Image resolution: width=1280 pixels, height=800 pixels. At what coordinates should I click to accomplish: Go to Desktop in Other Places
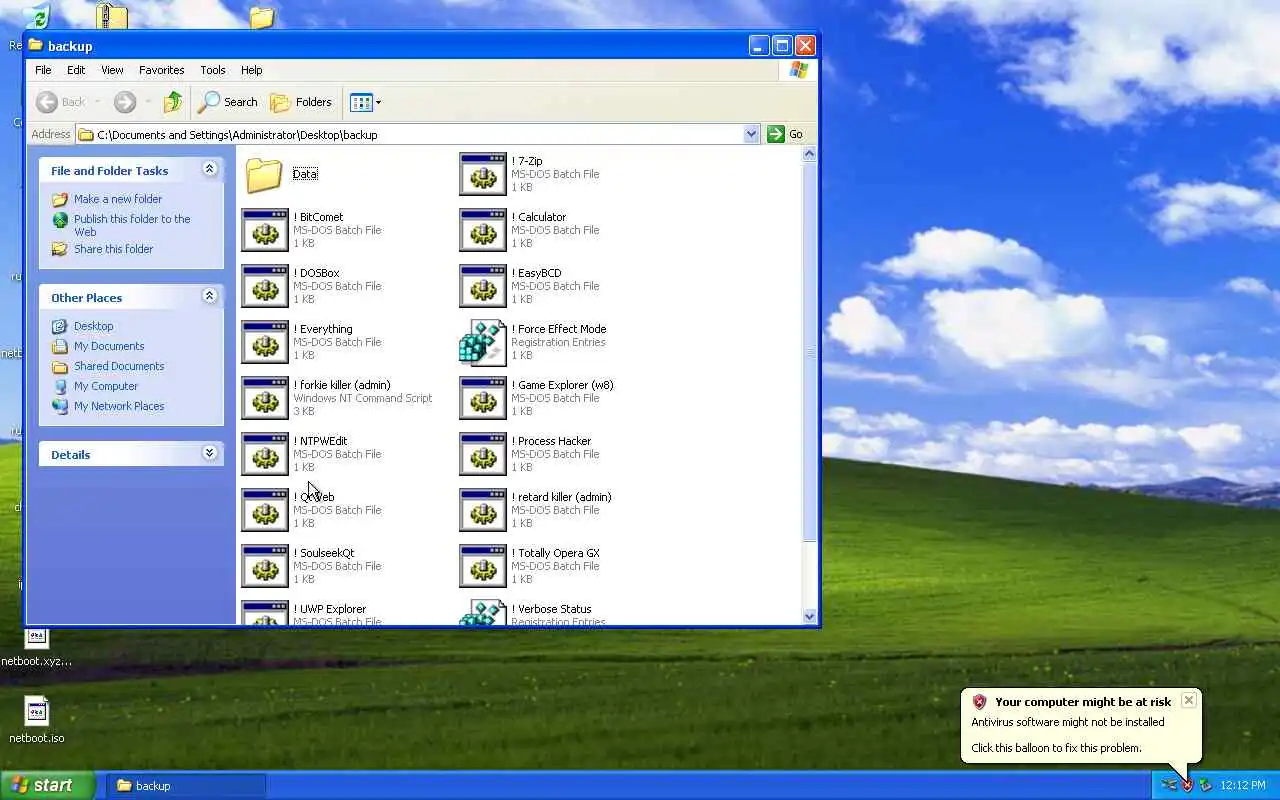(x=93, y=326)
